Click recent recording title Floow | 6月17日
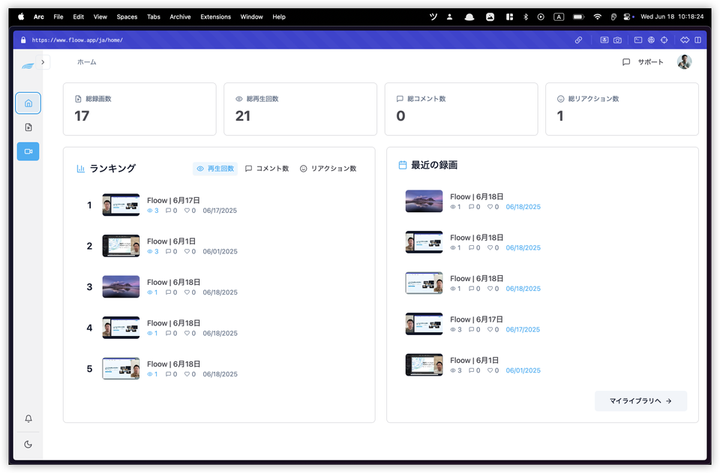The height and width of the screenshot is (473, 720). 476,319
